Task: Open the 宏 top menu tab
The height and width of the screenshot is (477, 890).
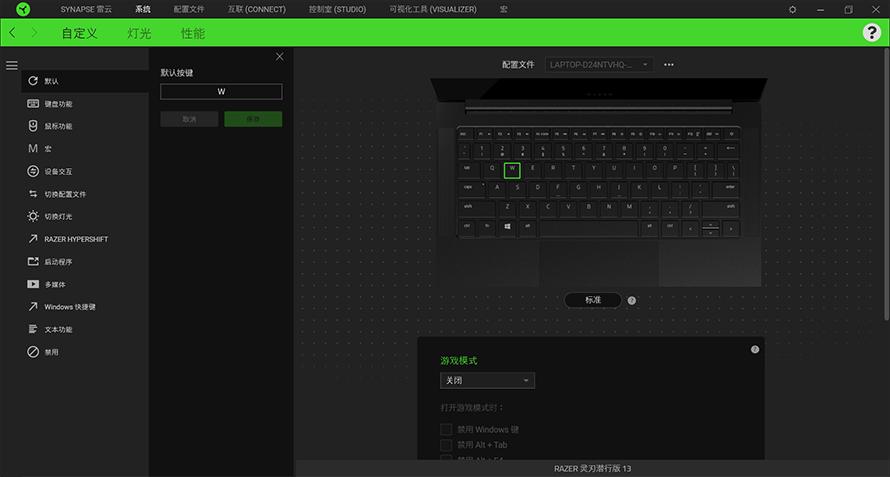Action: [x=503, y=9]
